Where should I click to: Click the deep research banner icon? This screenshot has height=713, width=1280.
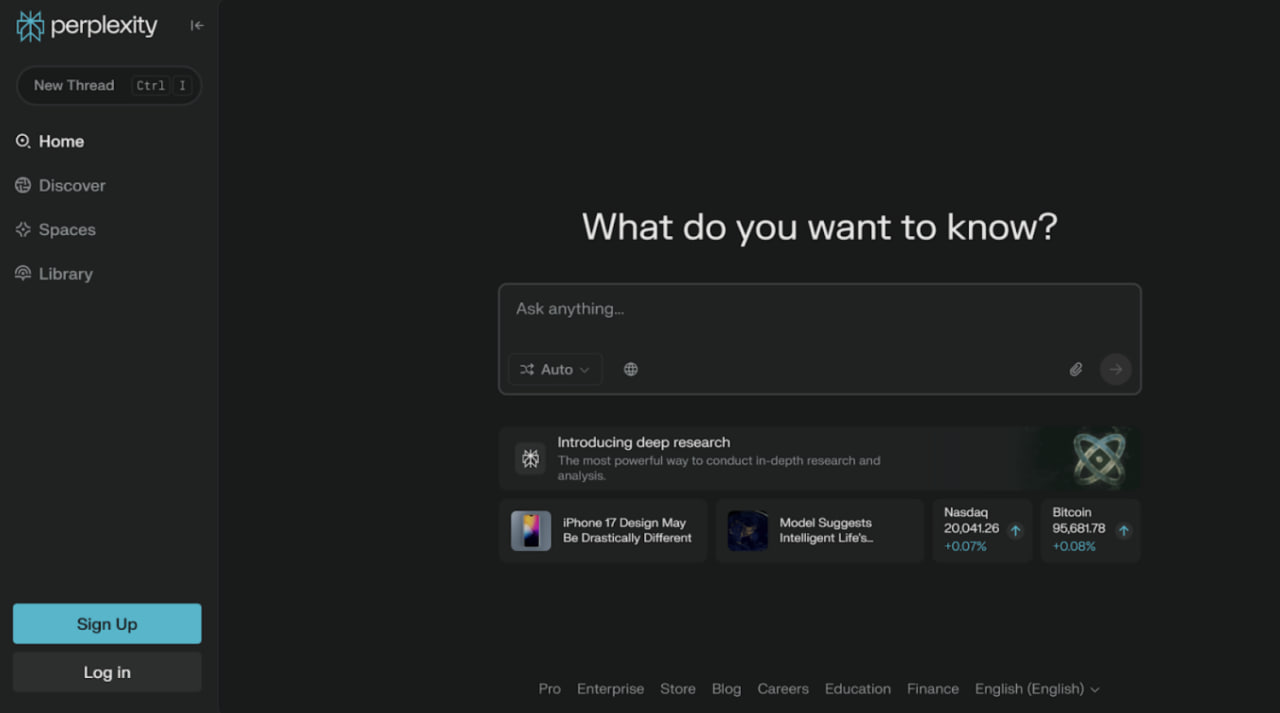pyautogui.click(x=530, y=458)
